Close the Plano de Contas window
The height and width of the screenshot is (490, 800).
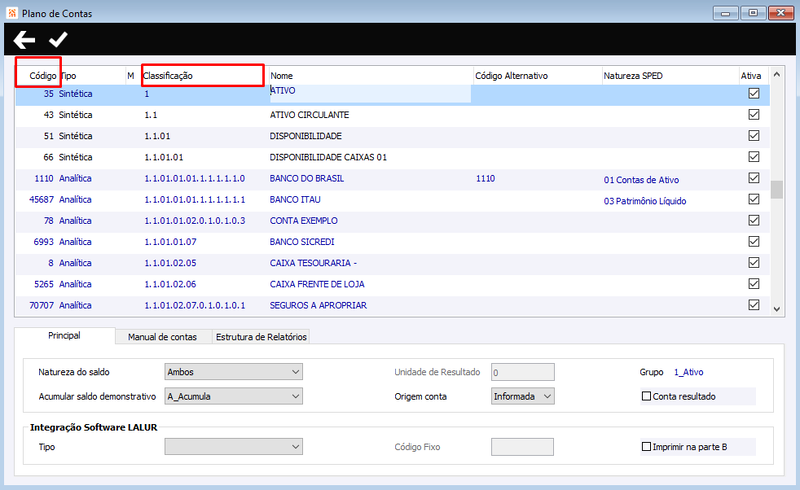(781, 13)
